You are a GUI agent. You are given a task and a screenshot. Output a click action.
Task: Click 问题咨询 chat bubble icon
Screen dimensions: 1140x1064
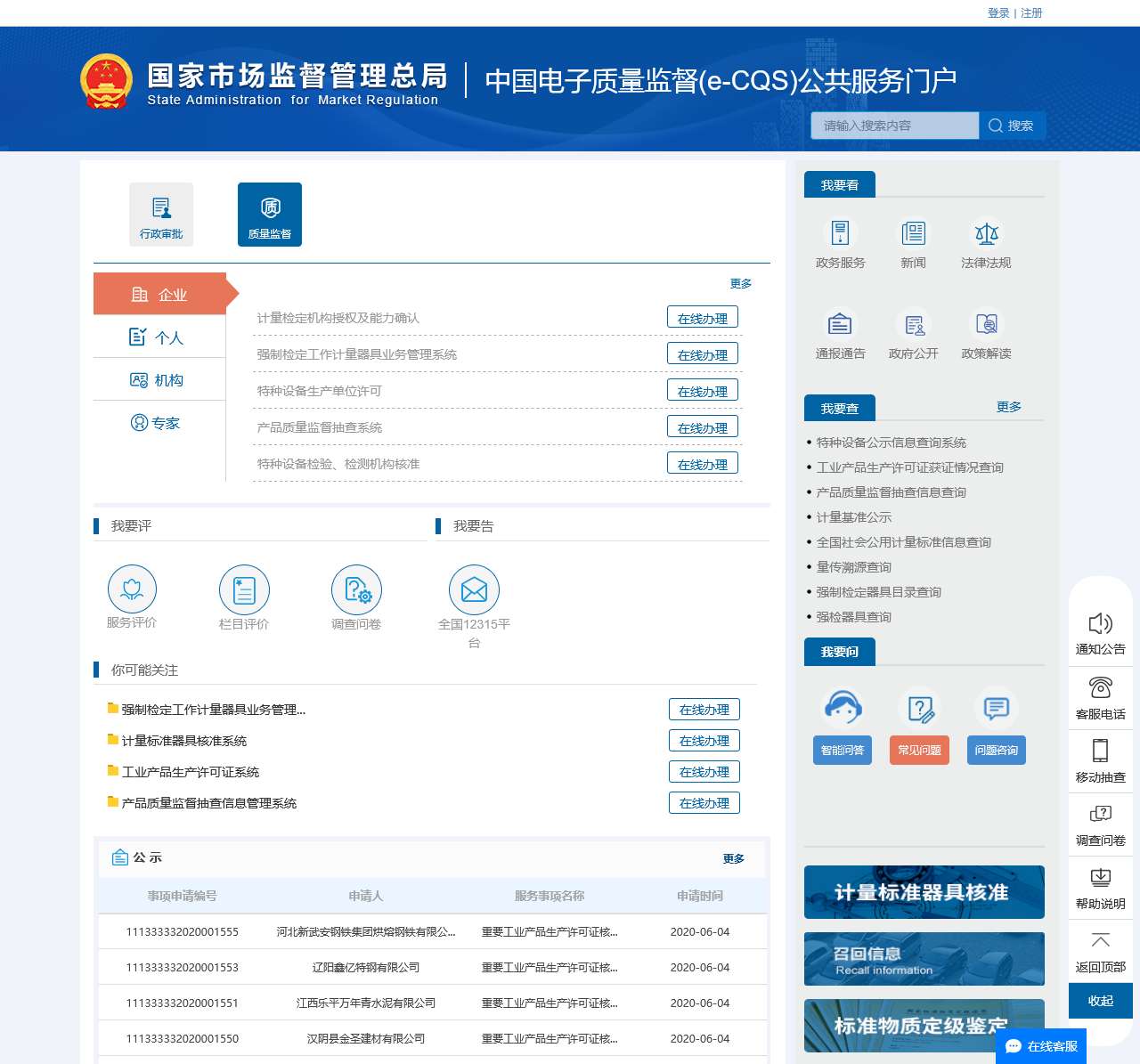click(996, 708)
